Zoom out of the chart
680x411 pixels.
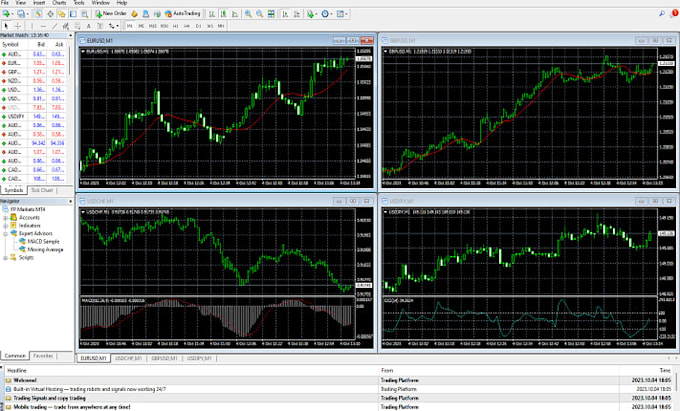259,14
